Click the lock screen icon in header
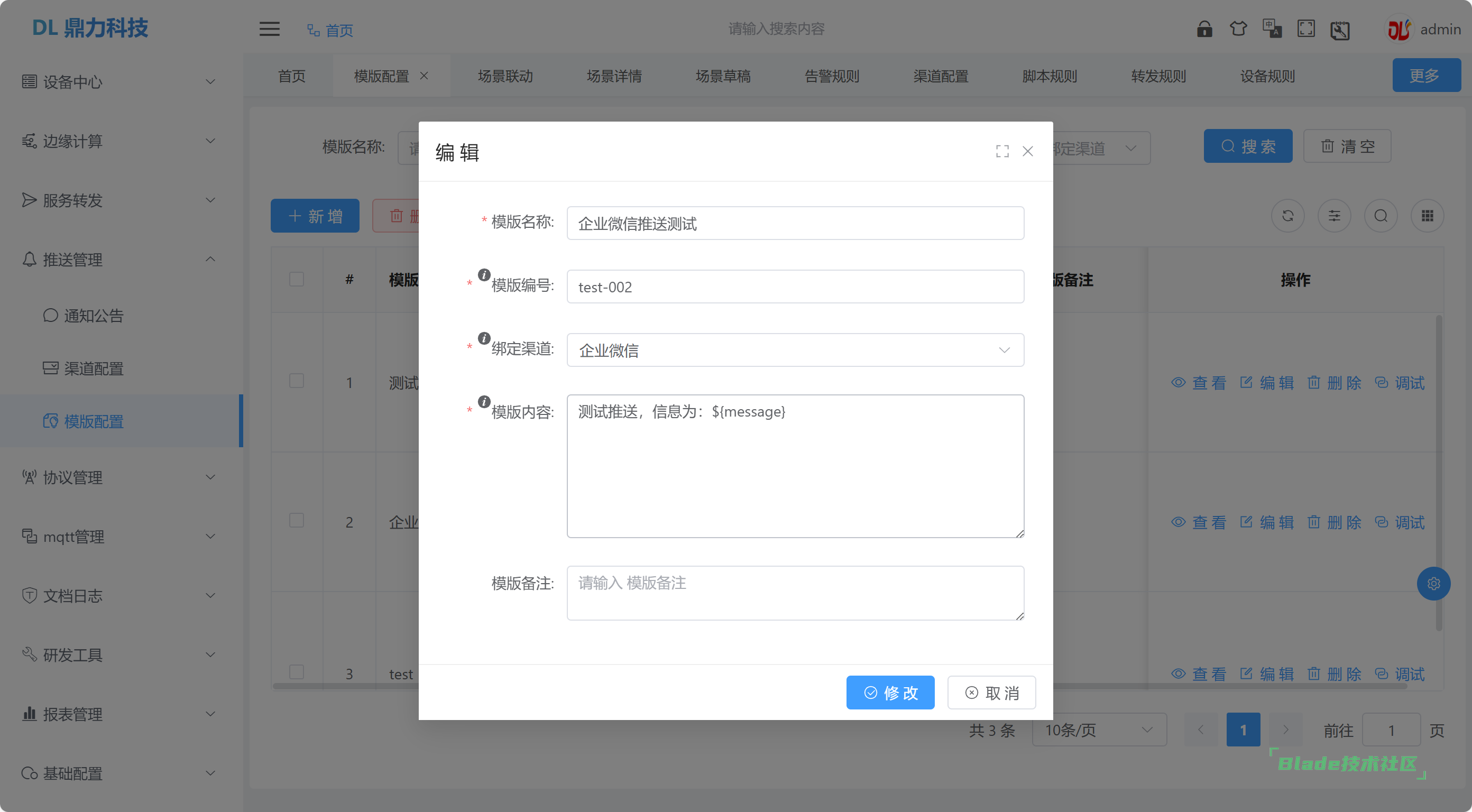The height and width of the screenshot is (812, 1472). click(x=1204, y=29)
